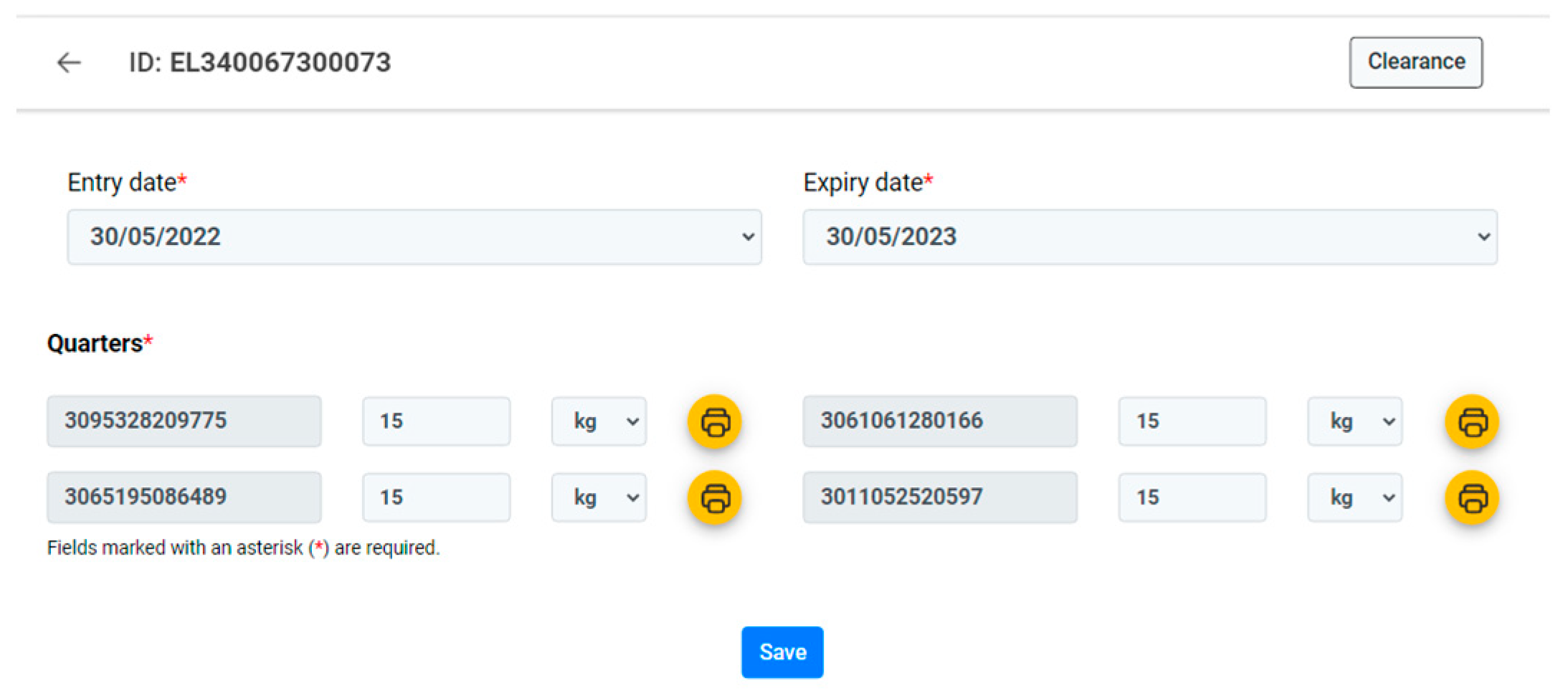Image resolution: width=1568 pixels, height=698 pixels.
Task: Print label for quarter 3061061280166
Action: click(x=1471, y=421)
